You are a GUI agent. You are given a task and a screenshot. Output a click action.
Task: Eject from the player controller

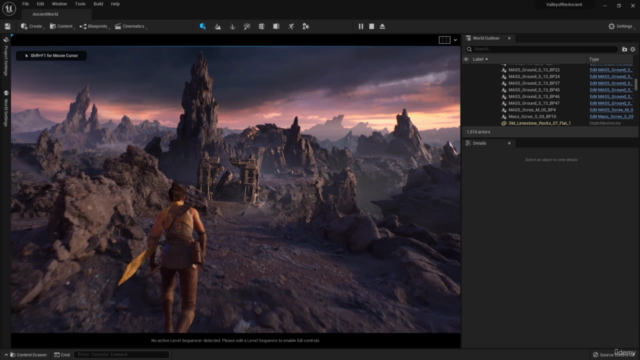click(382, 27)
